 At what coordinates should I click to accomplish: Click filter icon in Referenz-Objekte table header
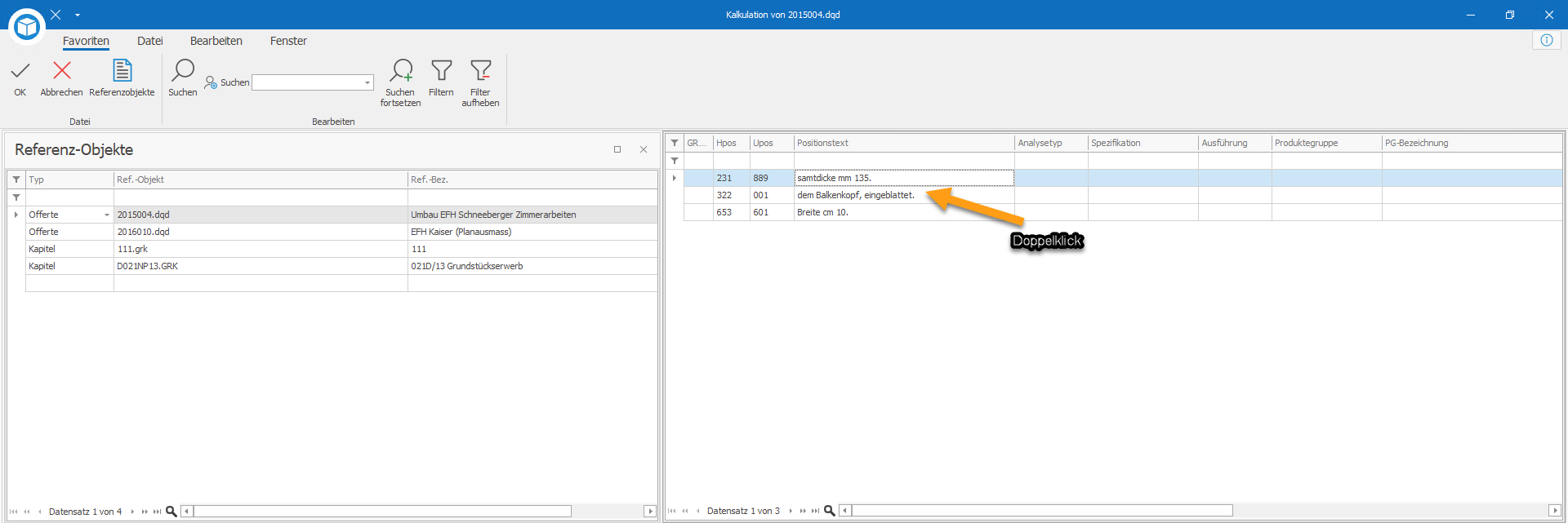point(16,180)
